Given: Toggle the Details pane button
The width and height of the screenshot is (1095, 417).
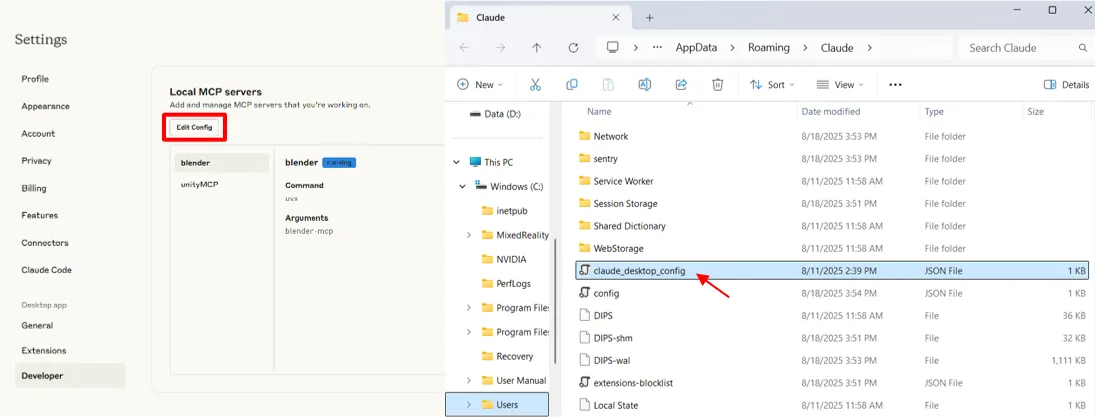Looking at the screenshot, I should 1066,85.
